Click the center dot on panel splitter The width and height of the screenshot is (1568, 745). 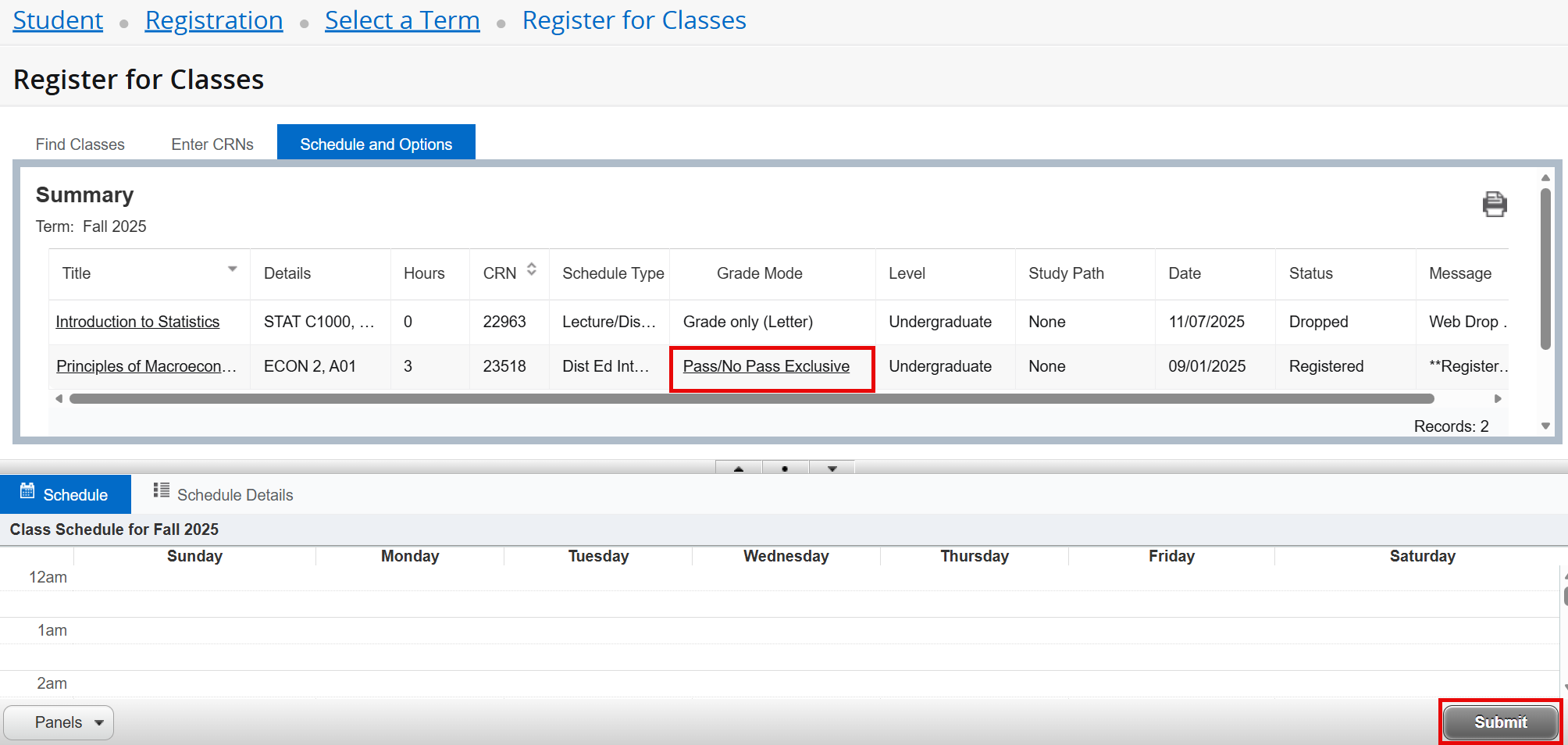pyautogui.click(x=785, y=469)
